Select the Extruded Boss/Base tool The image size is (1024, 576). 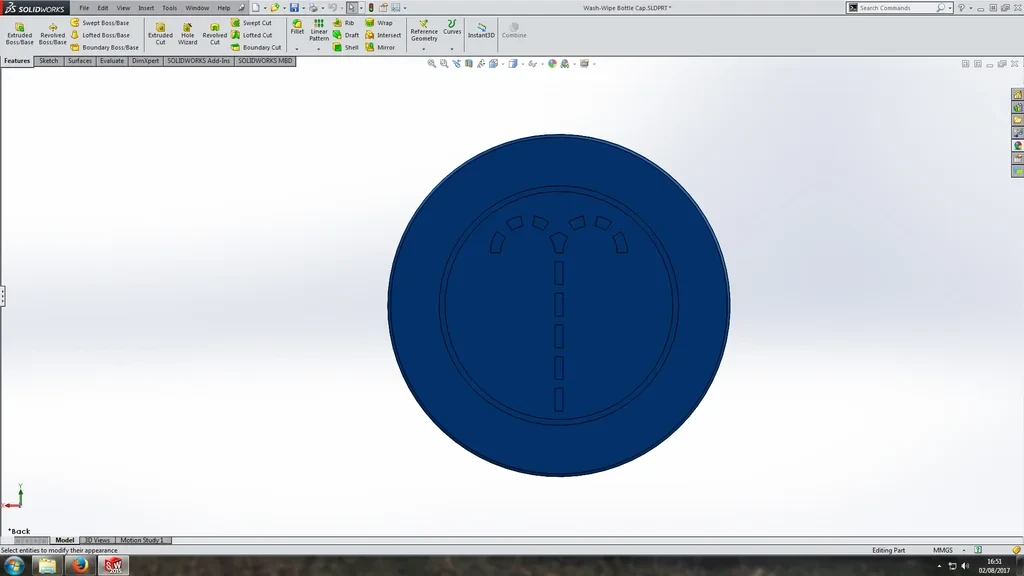pos(20,34)
